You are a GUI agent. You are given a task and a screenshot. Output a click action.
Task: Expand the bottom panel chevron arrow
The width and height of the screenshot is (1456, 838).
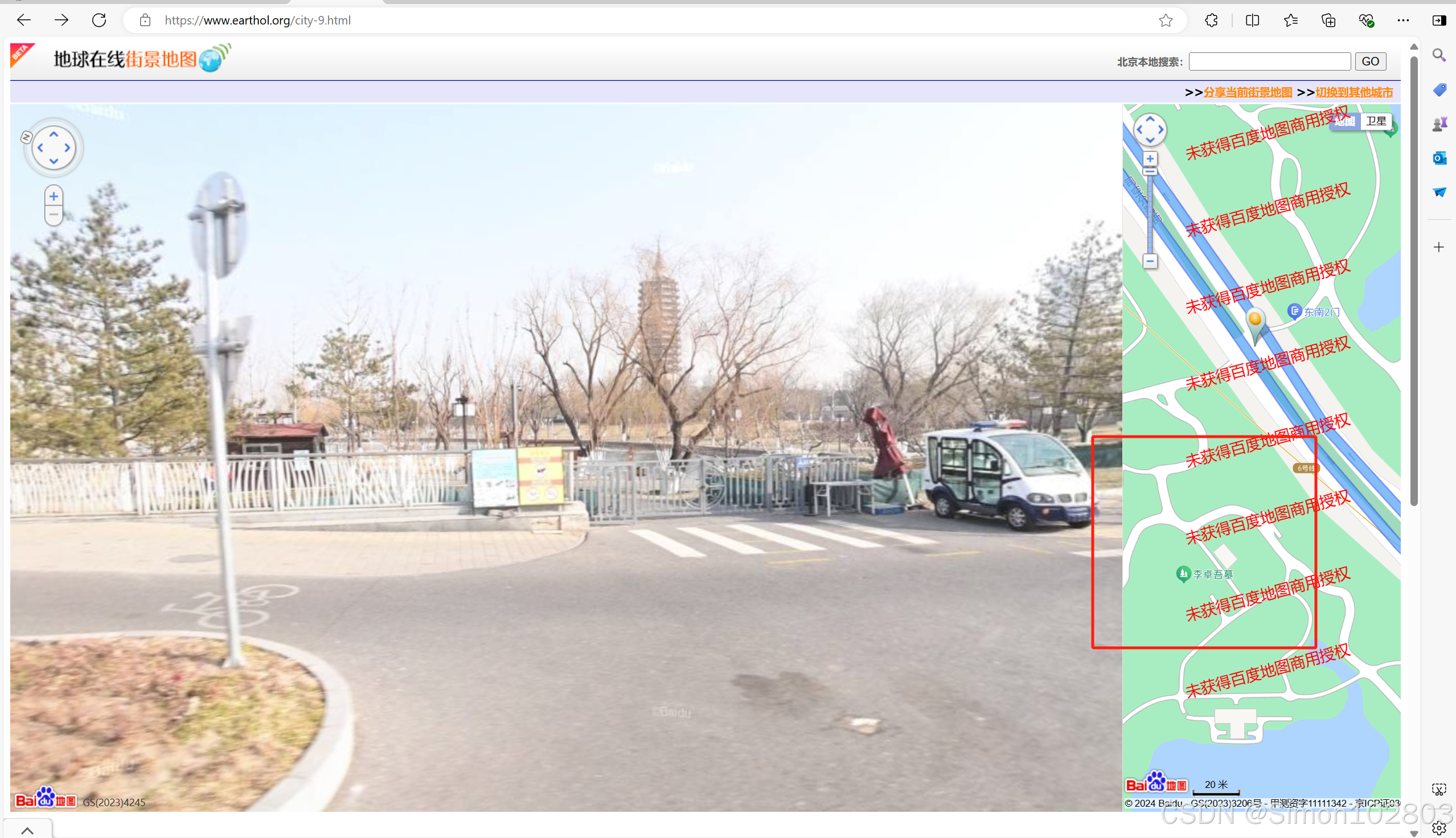click(27, 830)
